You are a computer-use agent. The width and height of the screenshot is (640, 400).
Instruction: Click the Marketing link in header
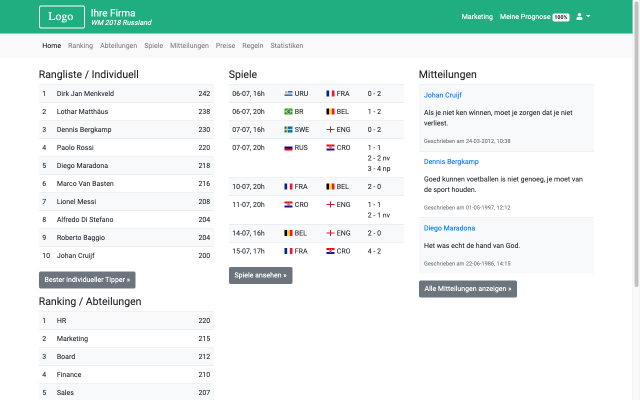coord(477,17)
